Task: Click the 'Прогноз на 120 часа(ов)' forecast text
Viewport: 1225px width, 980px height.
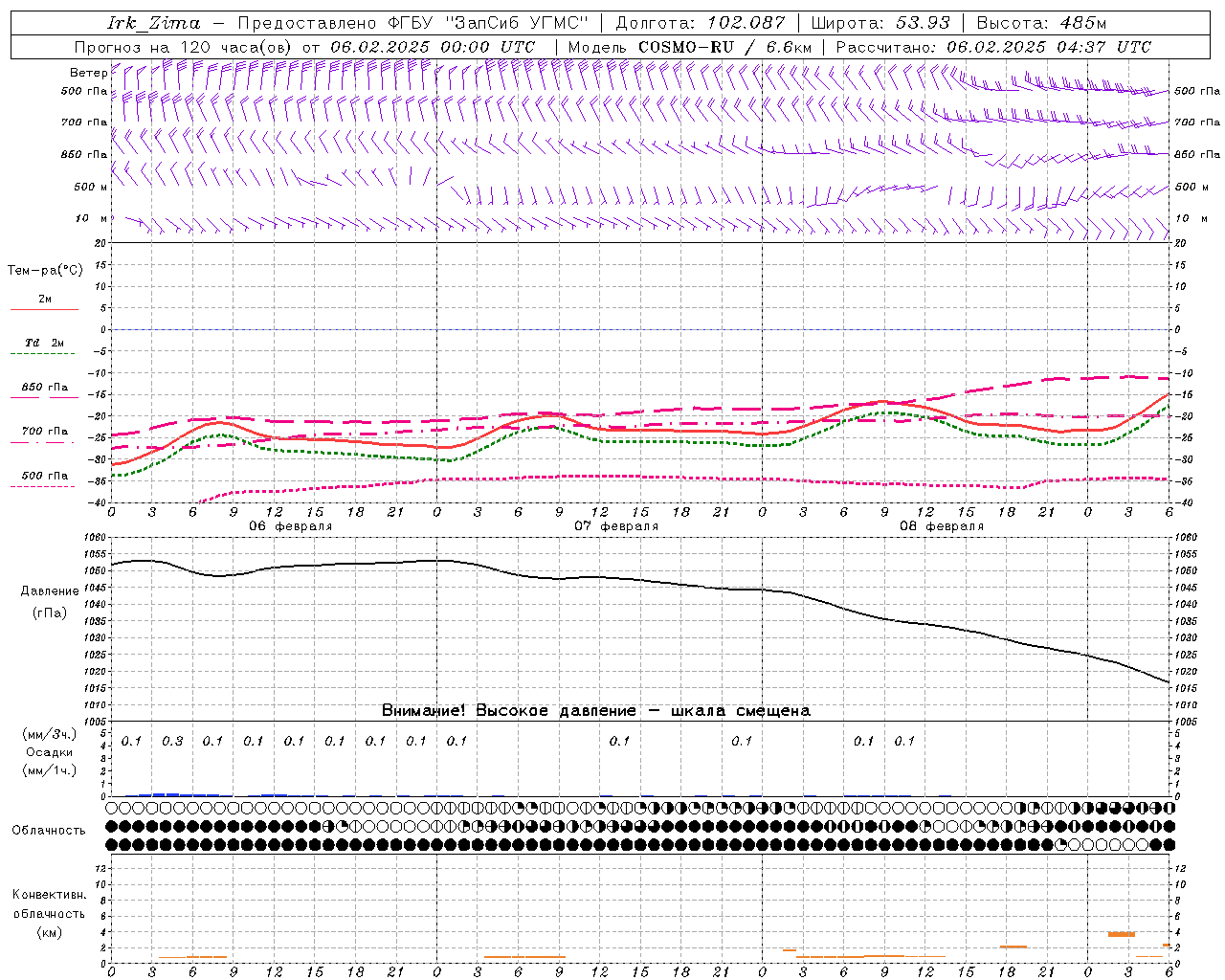Action: (x=184, y=47)
